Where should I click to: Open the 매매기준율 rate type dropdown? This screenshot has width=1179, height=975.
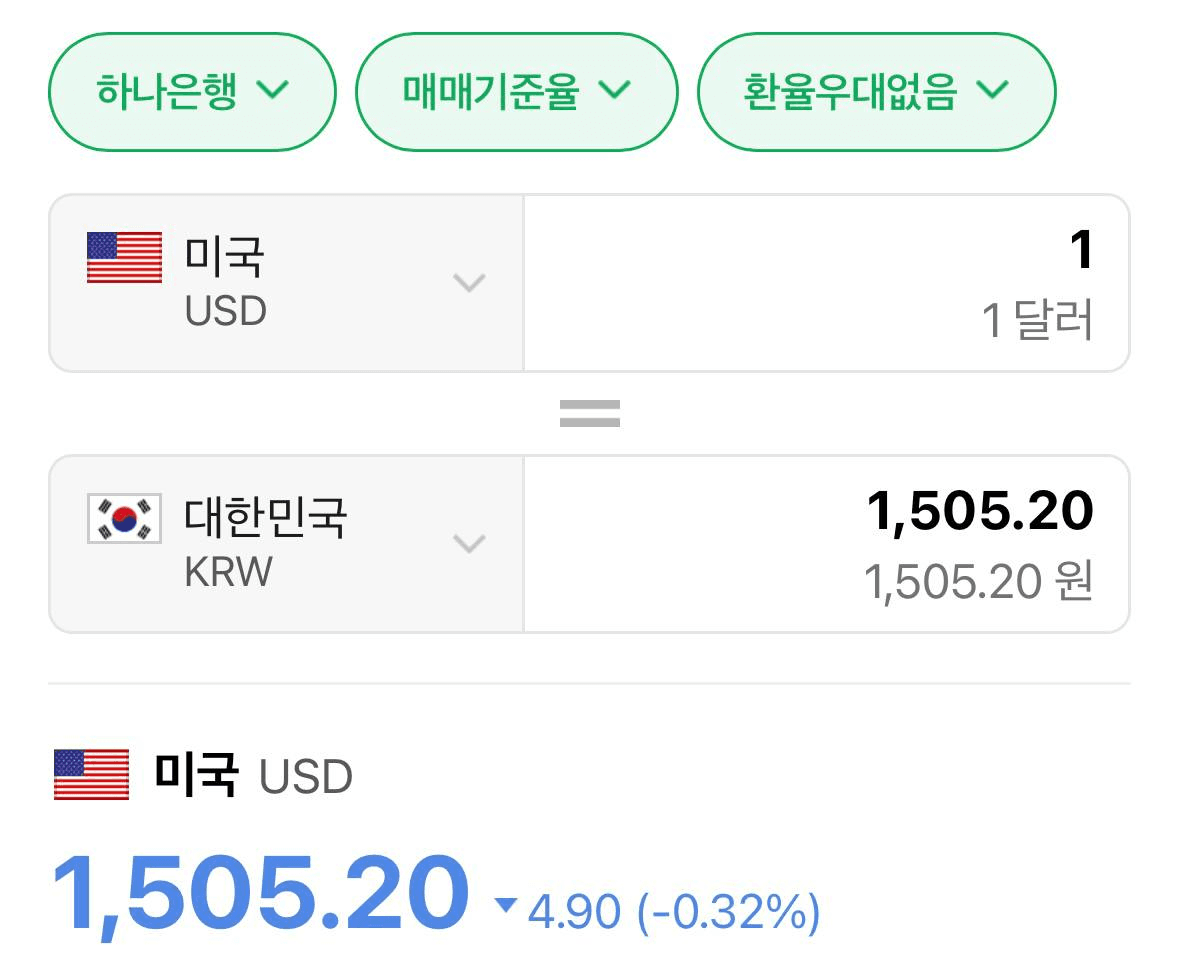coord(516,92)
